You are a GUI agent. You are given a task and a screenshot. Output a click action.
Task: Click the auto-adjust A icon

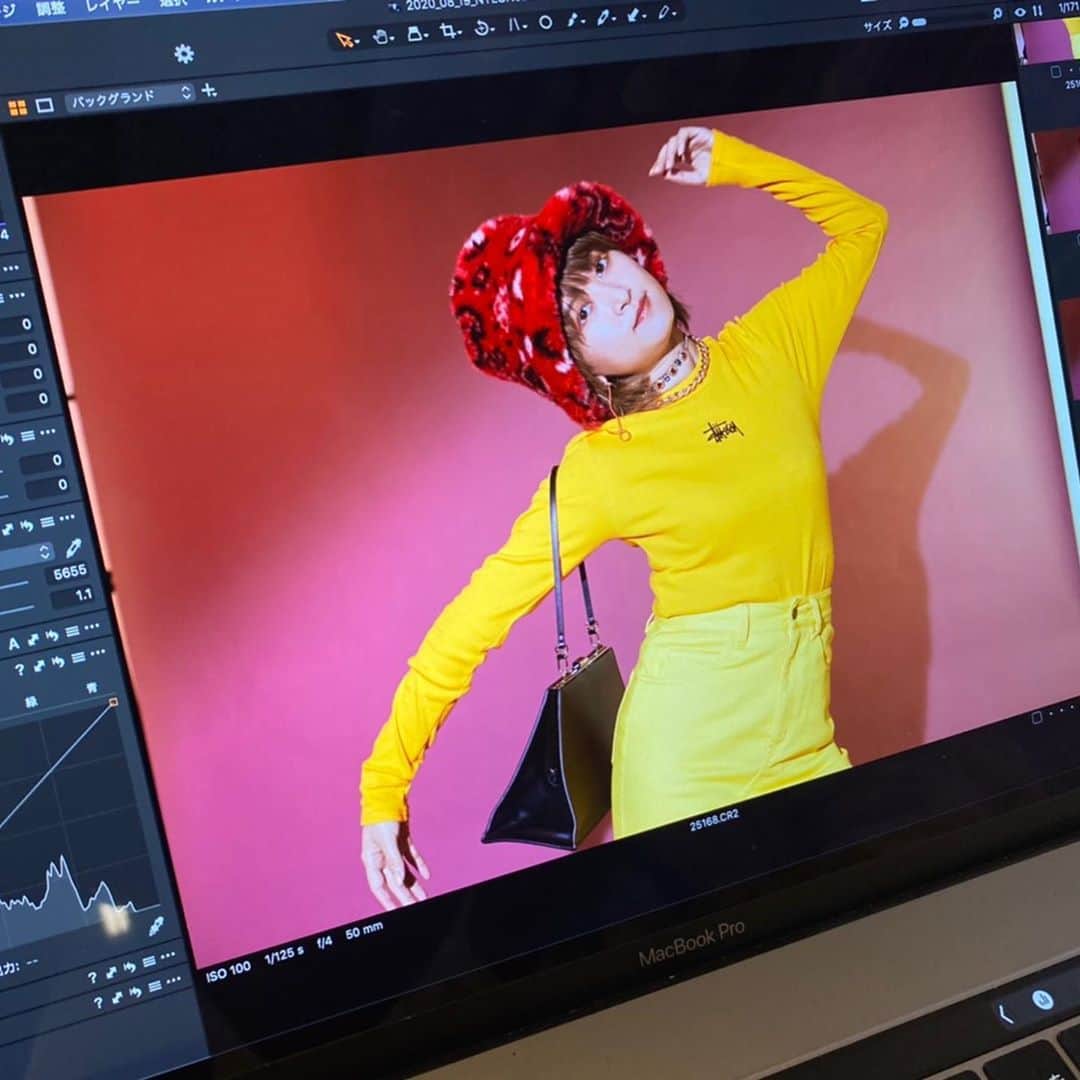13,645
